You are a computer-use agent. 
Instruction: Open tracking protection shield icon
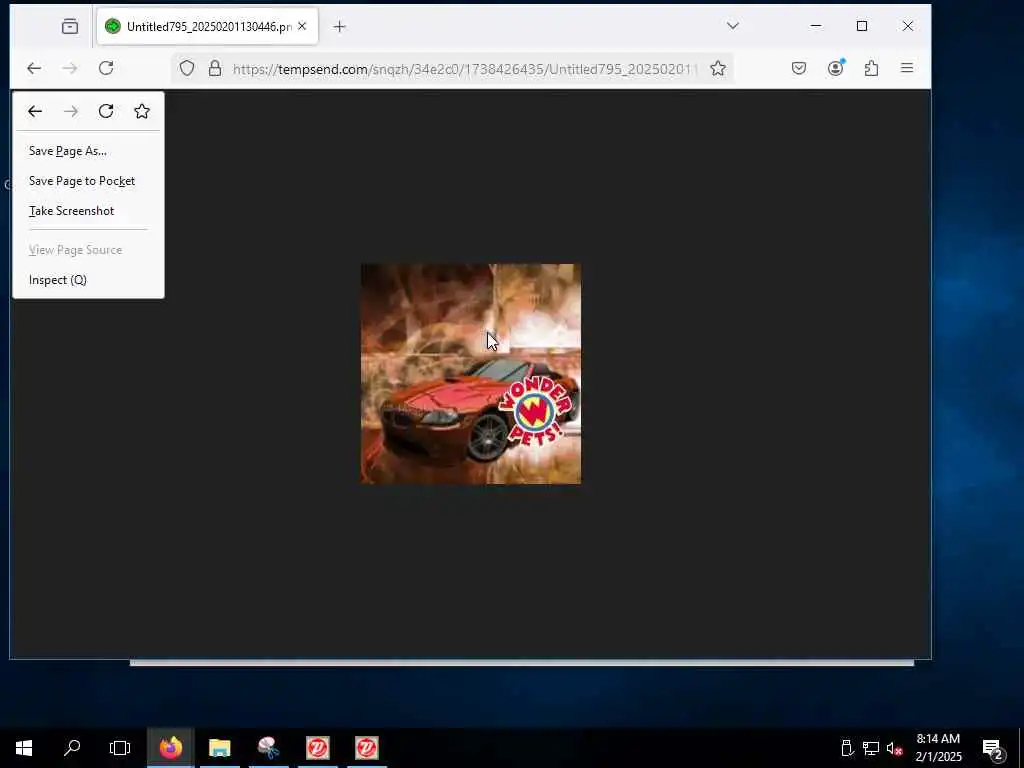187,68
